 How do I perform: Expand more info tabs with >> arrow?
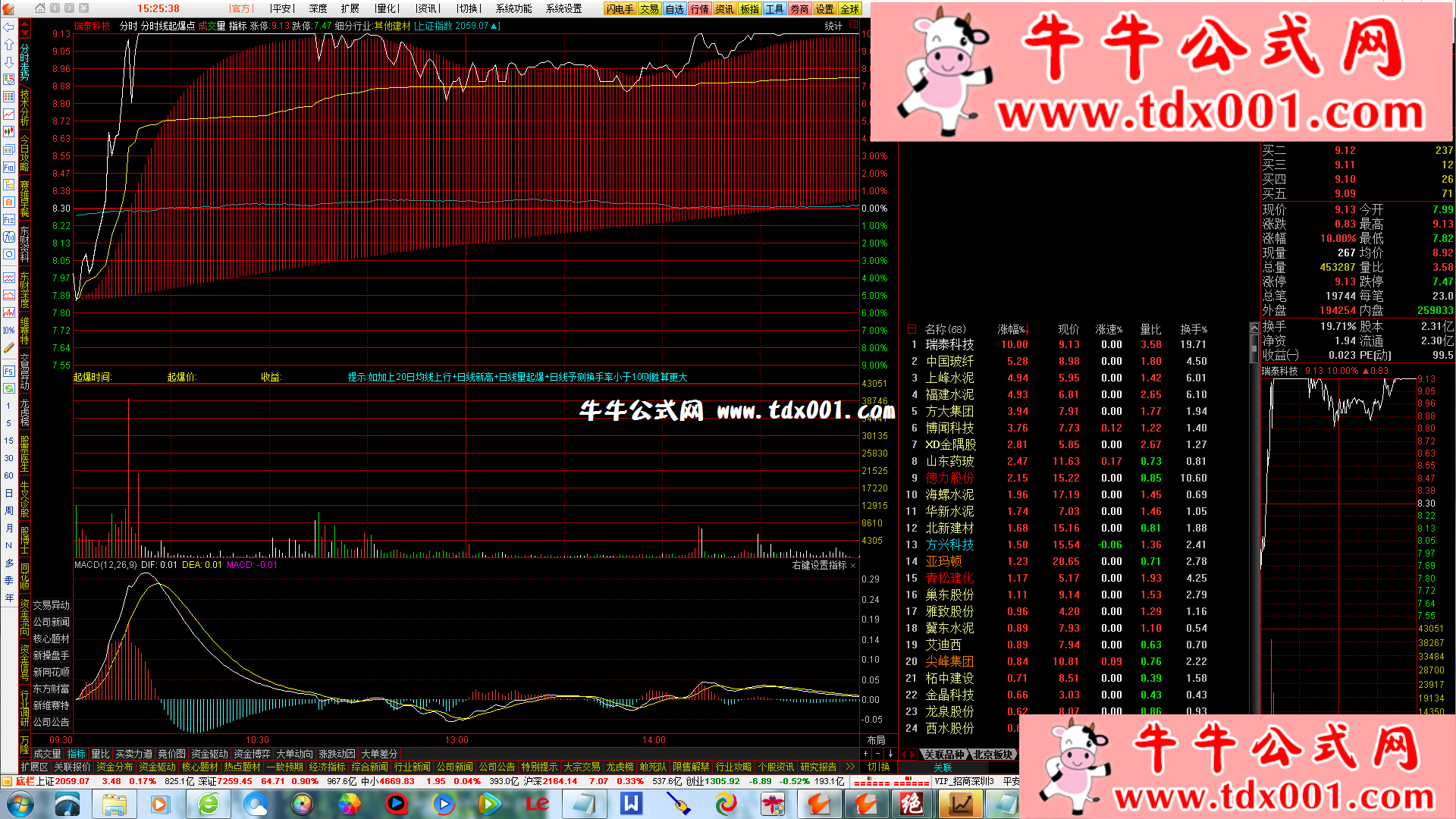[x=851, y=767]
